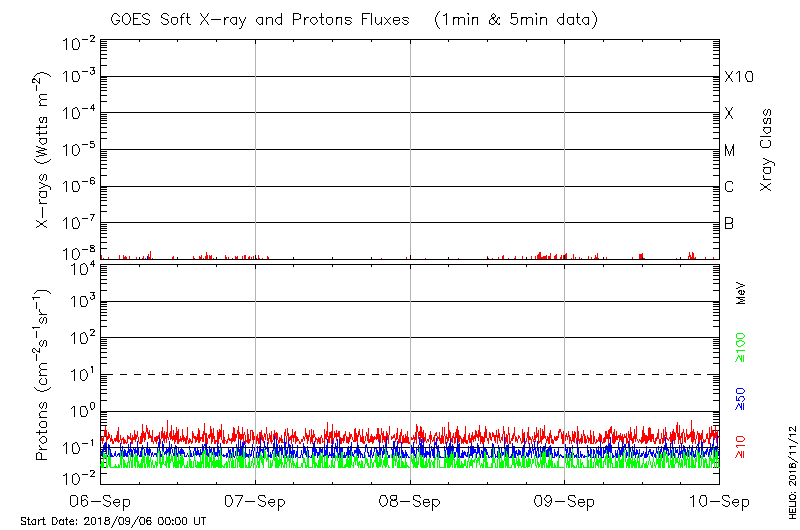Click the 'C' X-ray class label
800x530 pixels.
[730, 187]
